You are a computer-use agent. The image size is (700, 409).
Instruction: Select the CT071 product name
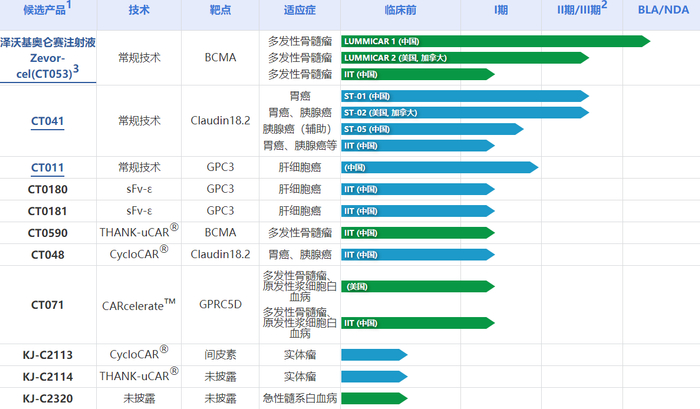pos(47,305)
